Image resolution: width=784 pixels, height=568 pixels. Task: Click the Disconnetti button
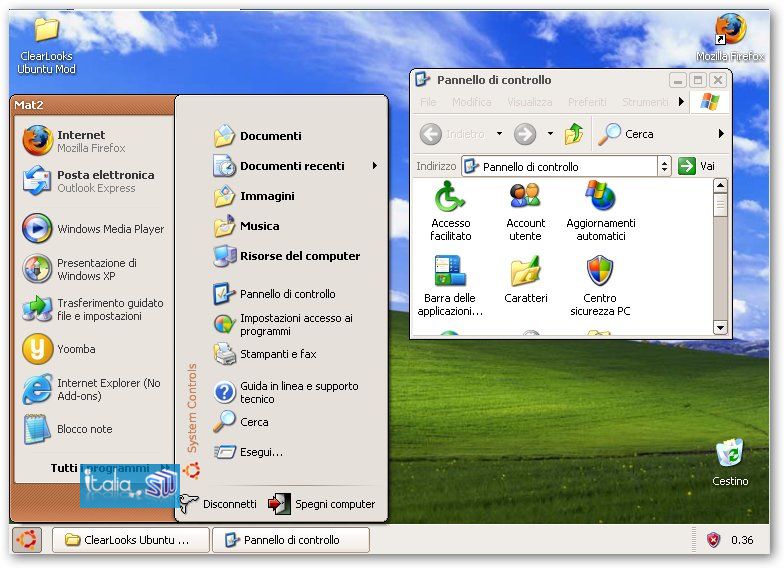coord(218,504)
